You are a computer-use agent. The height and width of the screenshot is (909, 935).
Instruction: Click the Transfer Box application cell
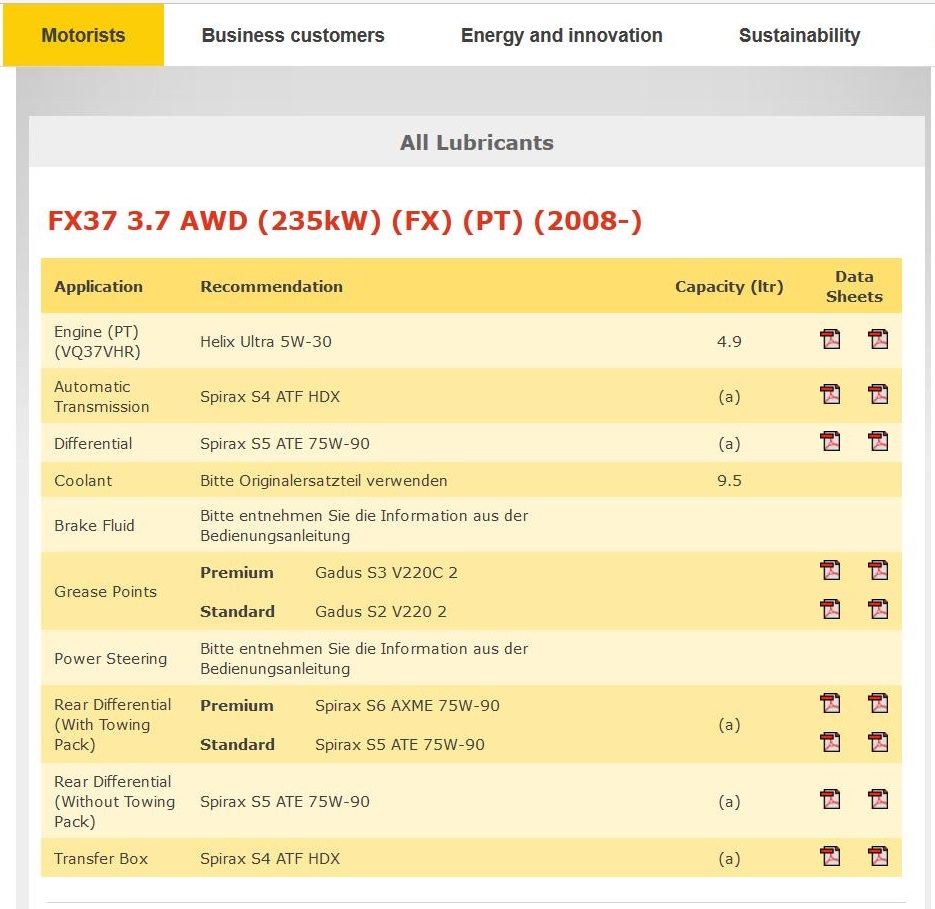tap(101, 858)
